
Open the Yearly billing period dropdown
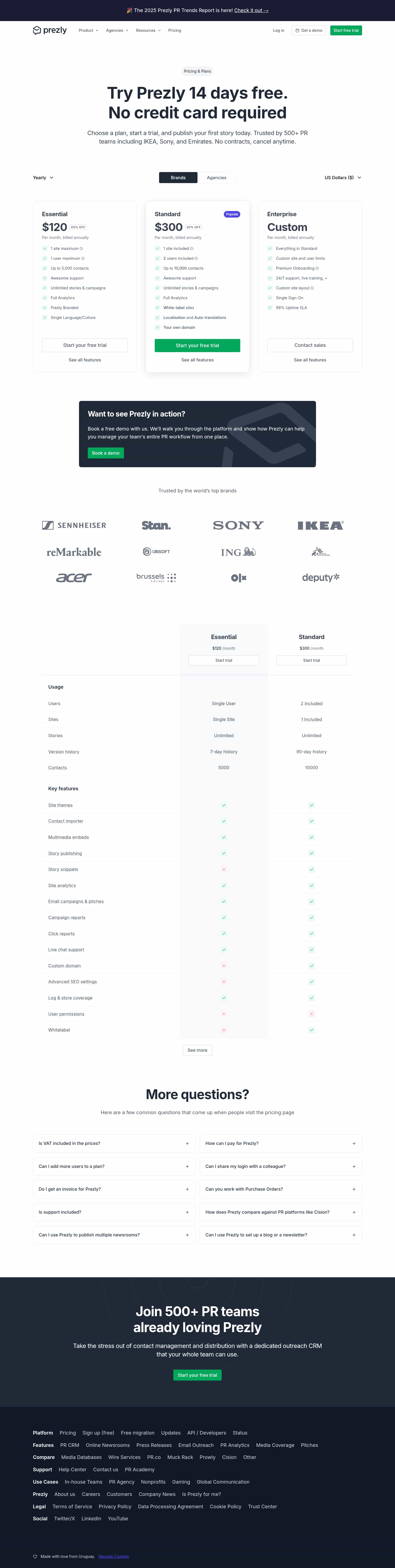pyautogui.click(x=43, y=178)
